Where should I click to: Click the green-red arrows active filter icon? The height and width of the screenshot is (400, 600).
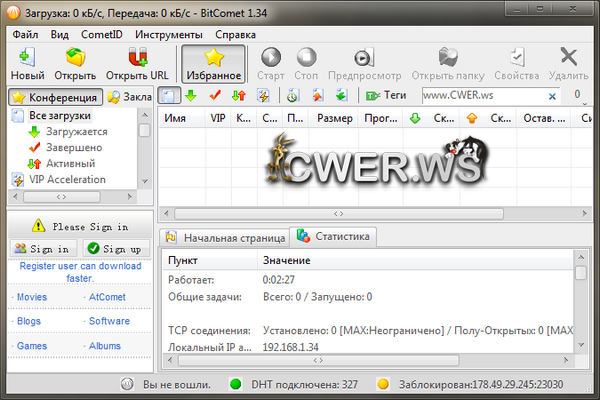pos(239,95)
